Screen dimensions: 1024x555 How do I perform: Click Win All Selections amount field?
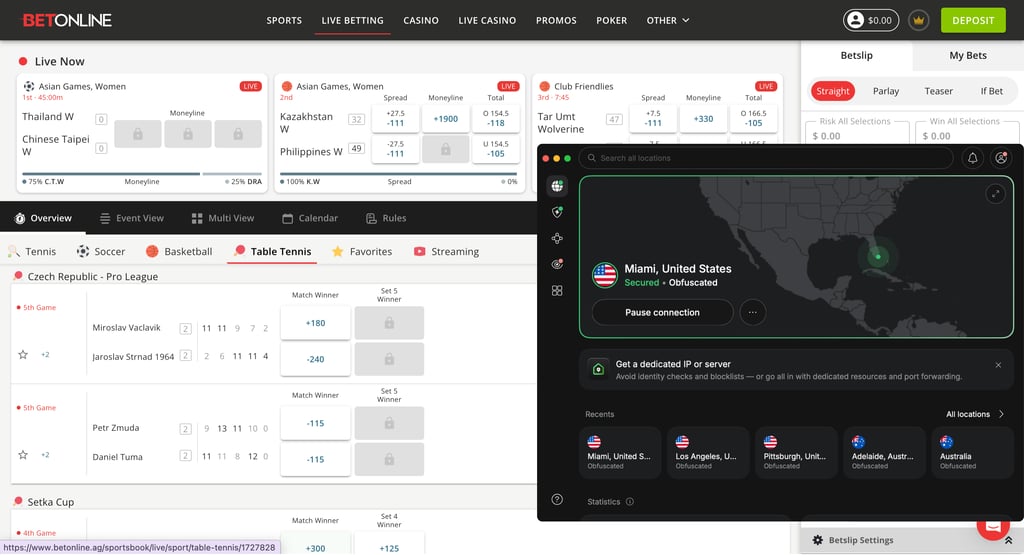tap(967, 136)
